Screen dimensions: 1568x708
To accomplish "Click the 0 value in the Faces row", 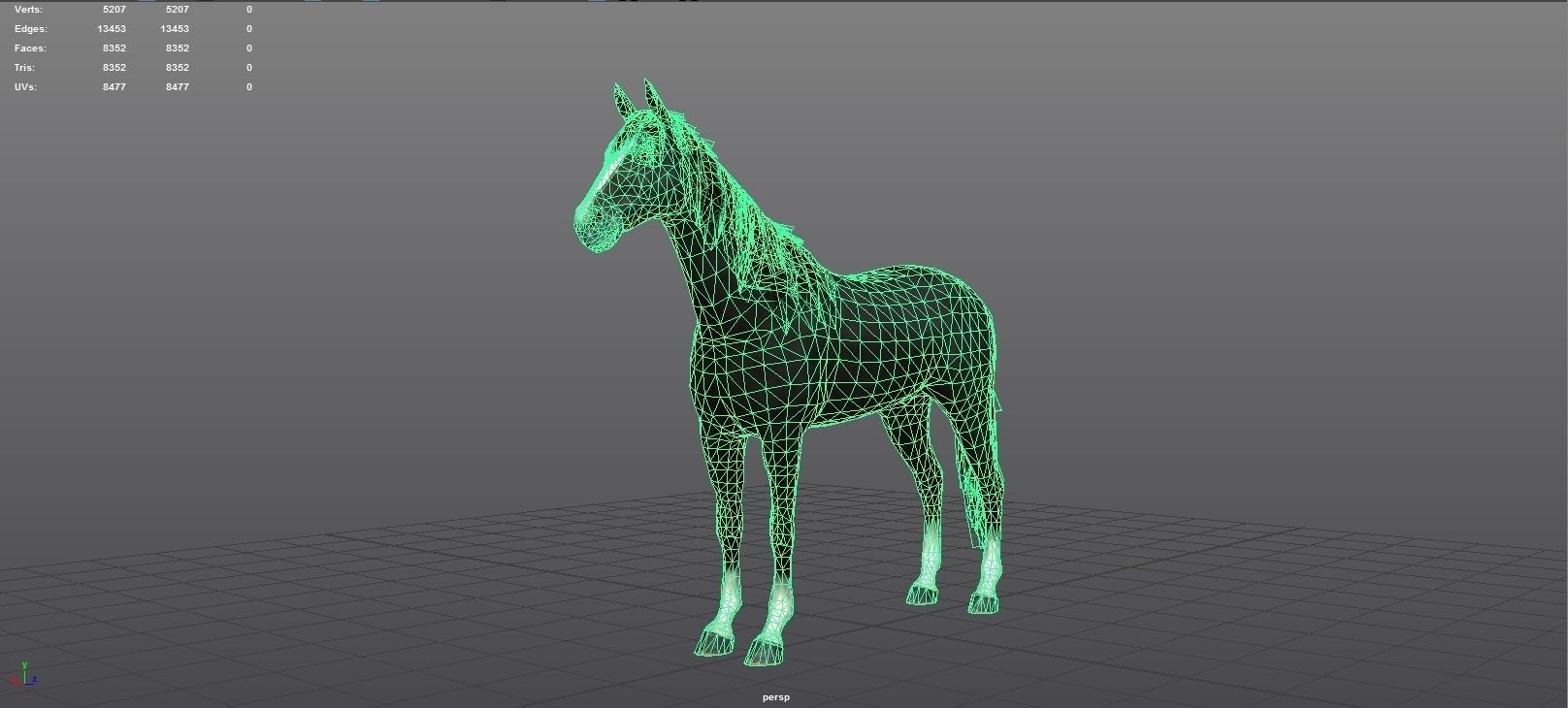I will pos(249,48).
